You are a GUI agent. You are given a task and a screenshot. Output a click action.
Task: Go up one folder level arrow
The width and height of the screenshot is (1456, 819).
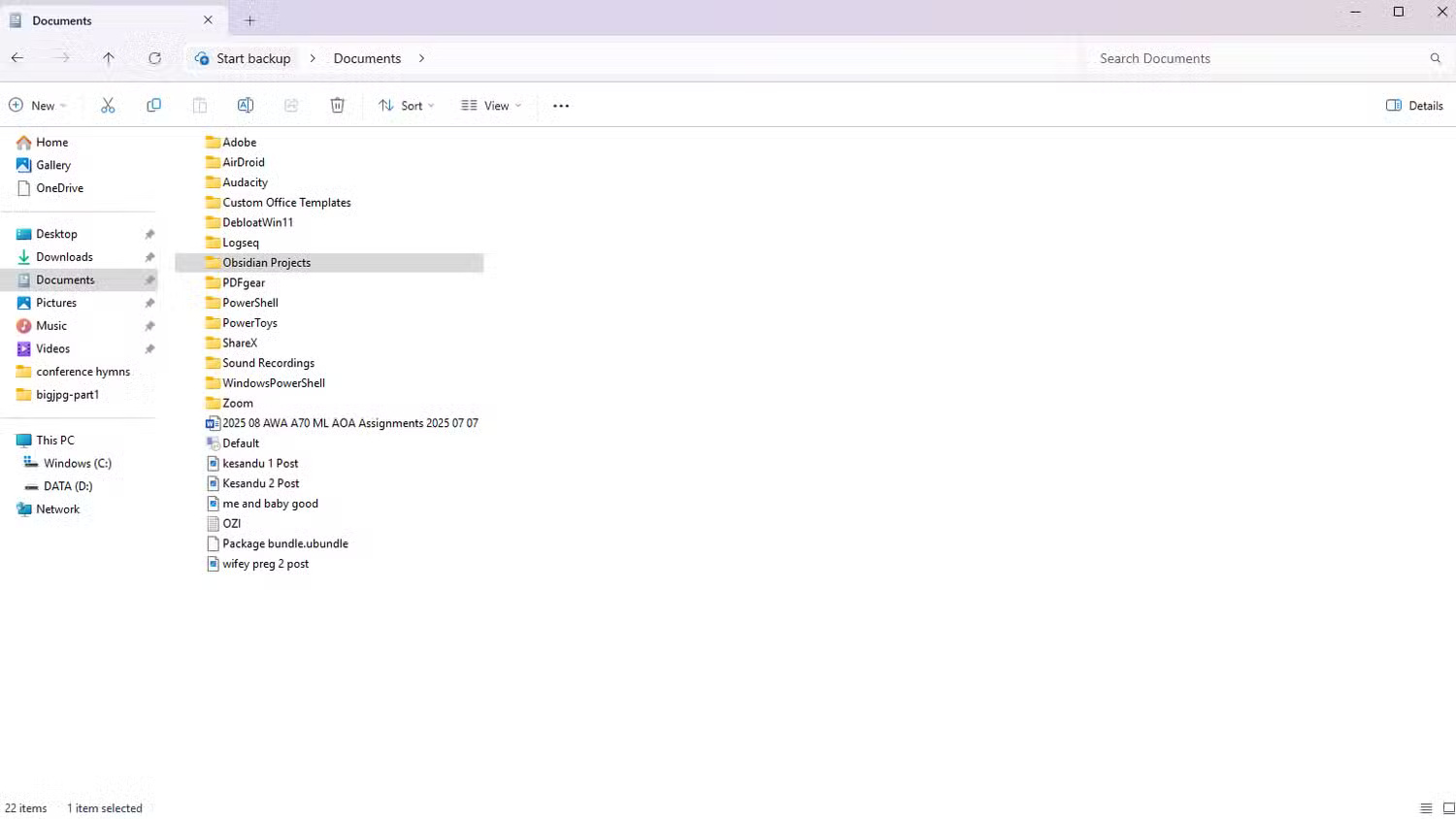[x=109, y=58]
